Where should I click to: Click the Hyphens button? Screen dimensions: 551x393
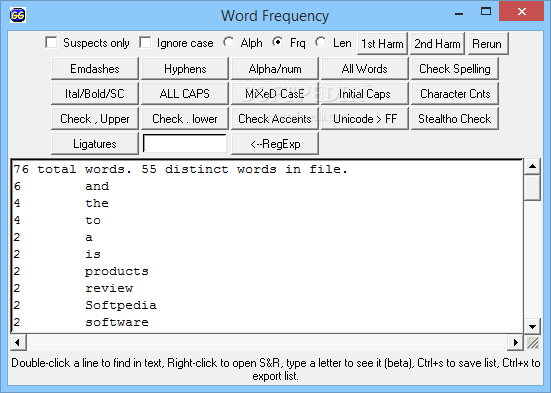click(x=185, y=69)
